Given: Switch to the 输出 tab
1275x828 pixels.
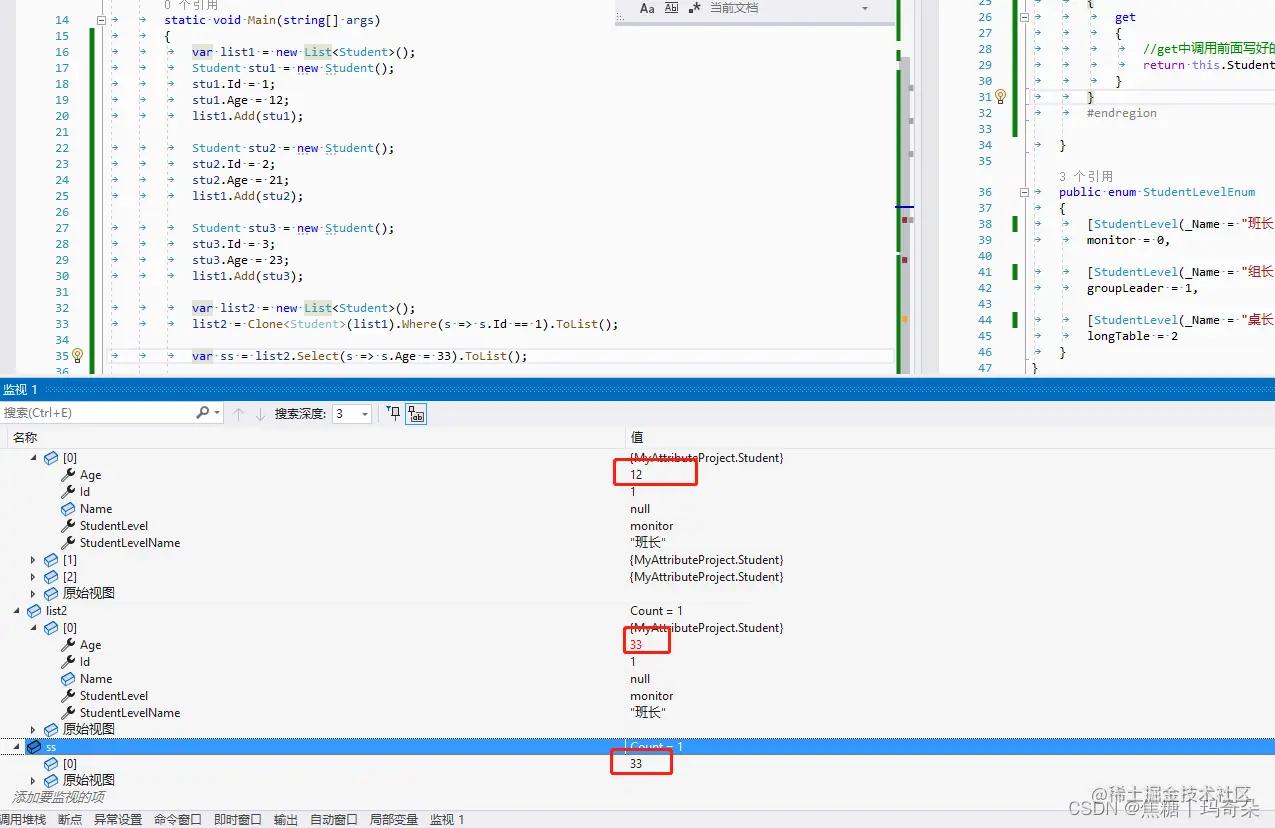Looking at the screenshot, I should click(x=286, y=819).
